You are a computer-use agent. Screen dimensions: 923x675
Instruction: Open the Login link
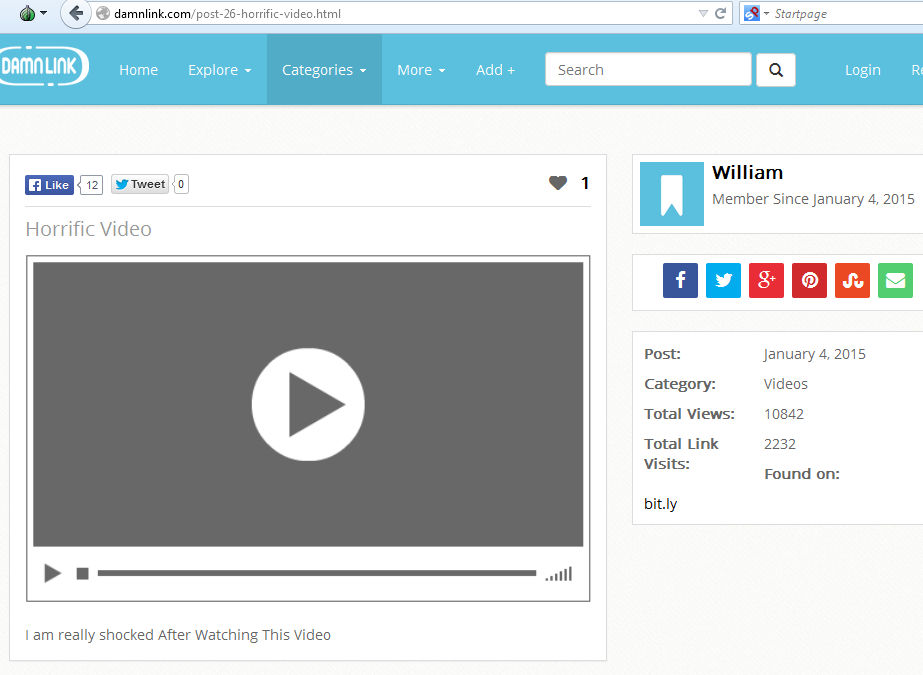[862, 70]
